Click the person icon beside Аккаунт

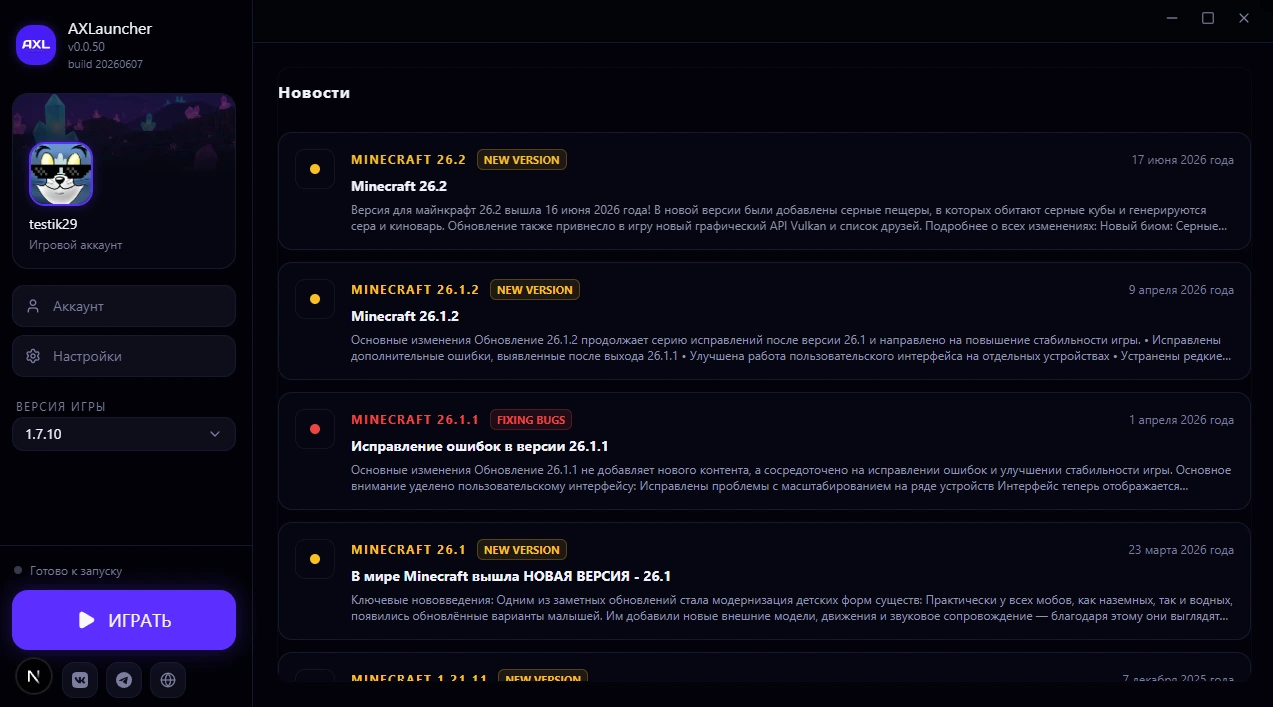click(x=33, y=306)
